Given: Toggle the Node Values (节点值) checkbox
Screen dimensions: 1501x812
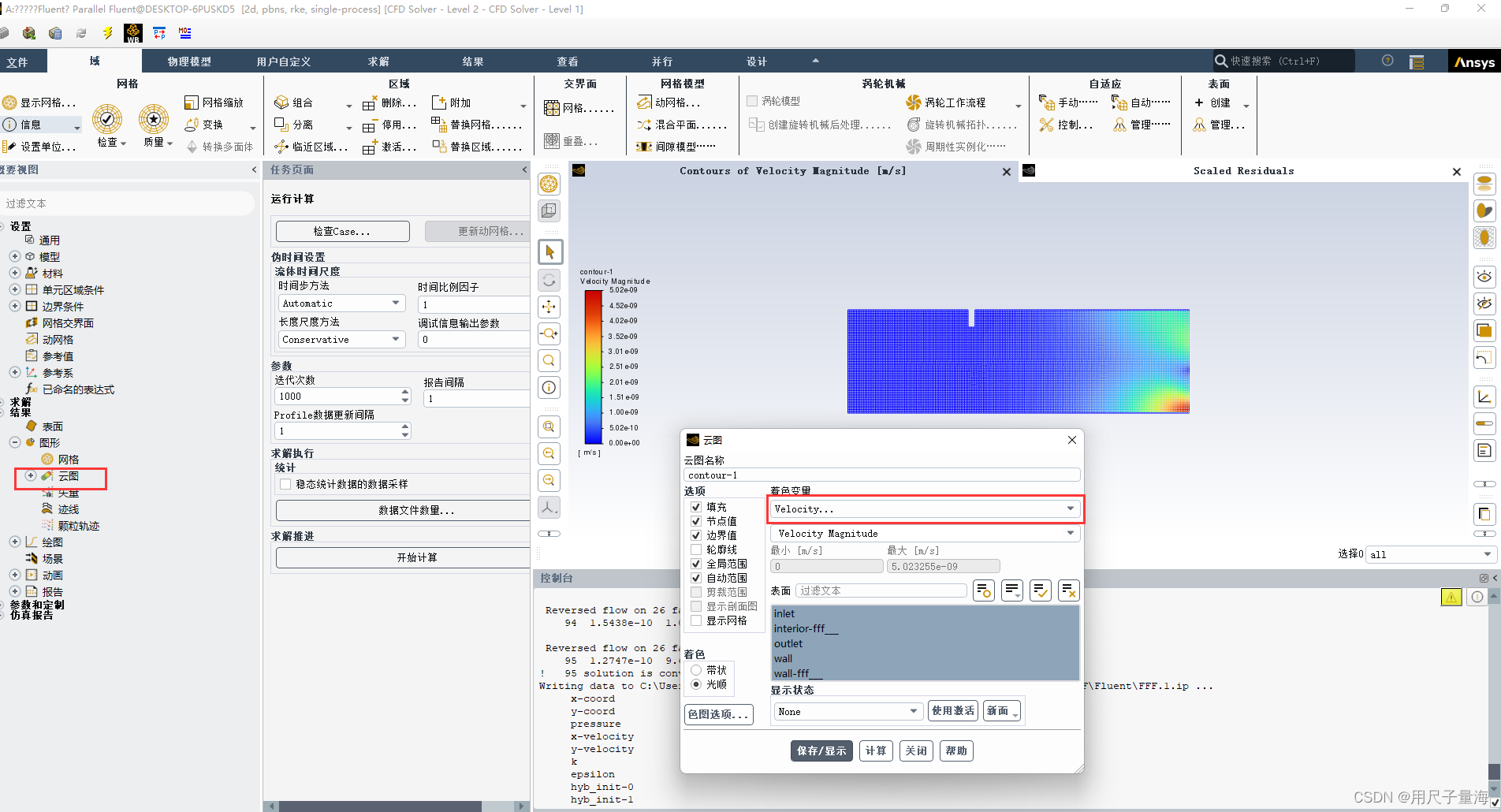Looking at the screenshot, I should [x=696, y=521].
